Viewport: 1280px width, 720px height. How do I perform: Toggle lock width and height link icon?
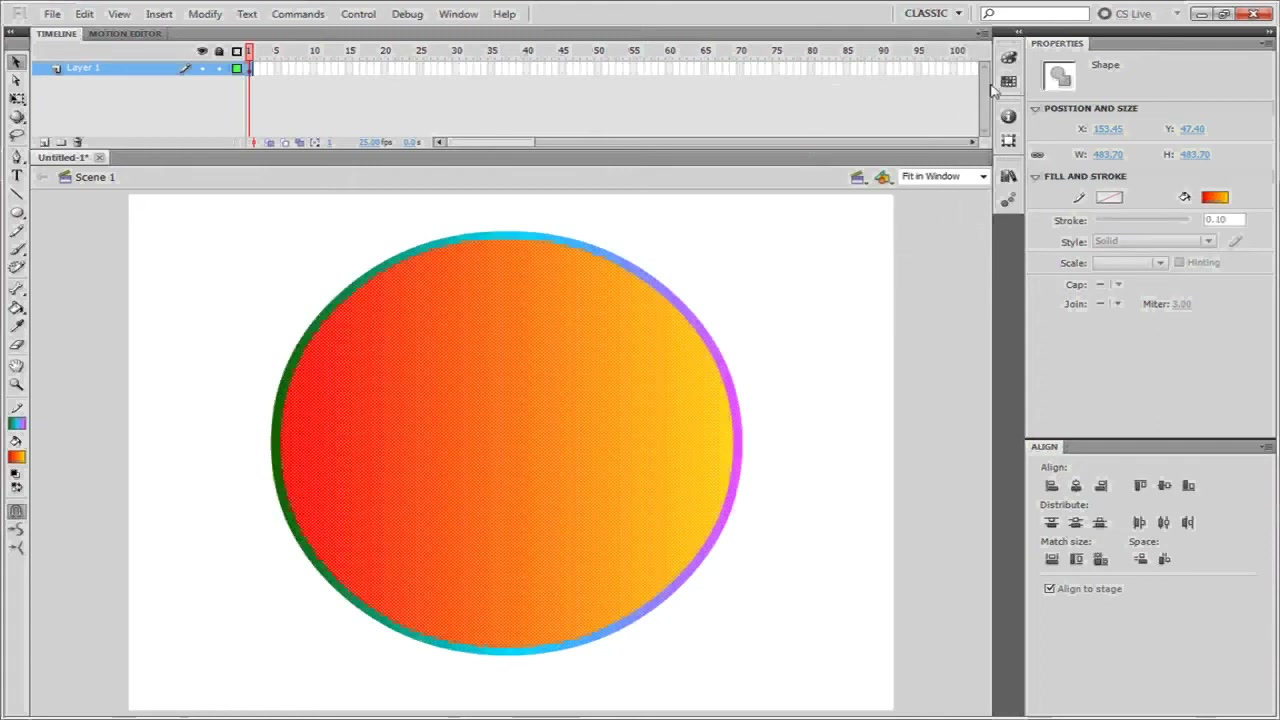point(1037,155)
